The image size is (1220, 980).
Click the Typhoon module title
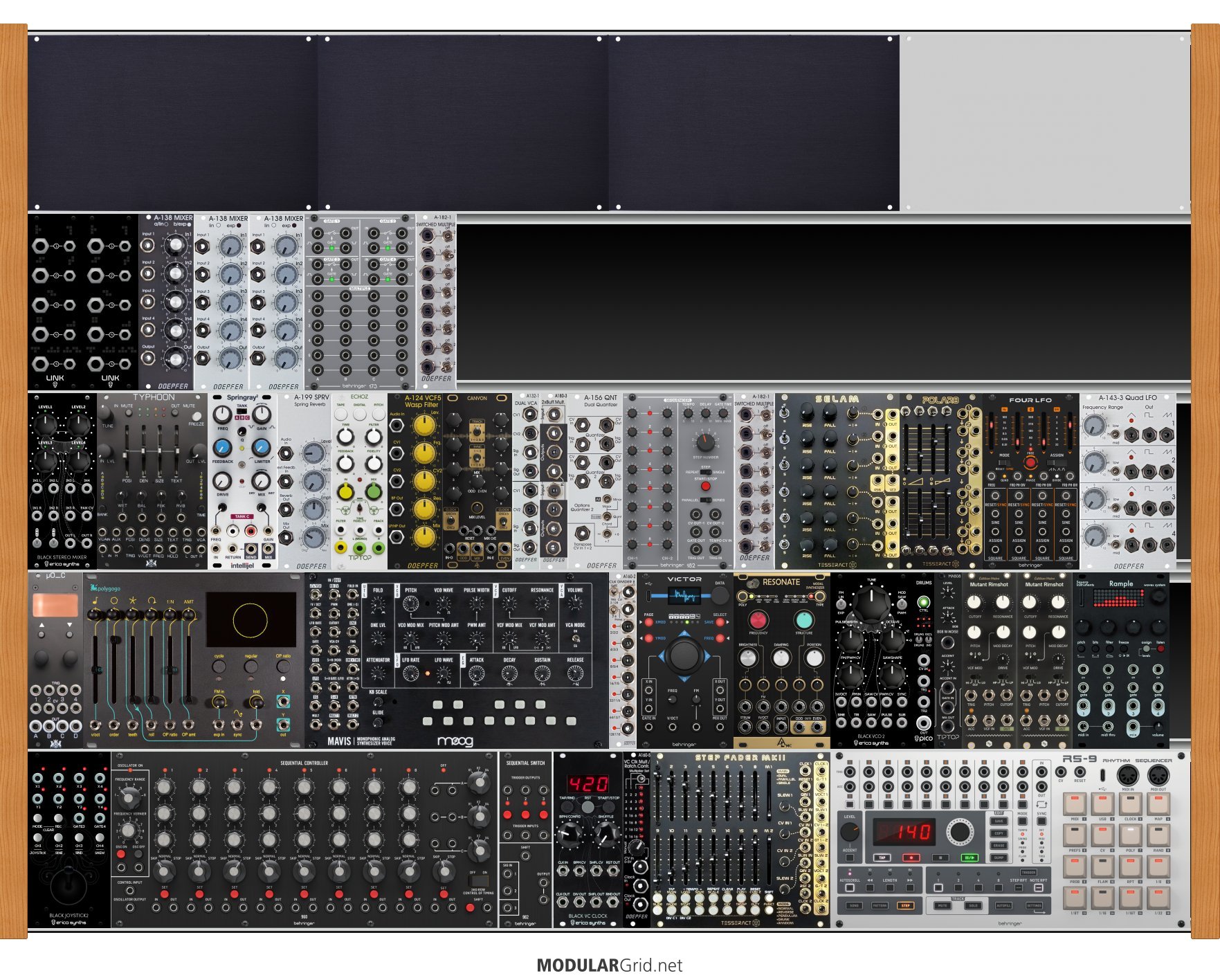tap(154, 397)
